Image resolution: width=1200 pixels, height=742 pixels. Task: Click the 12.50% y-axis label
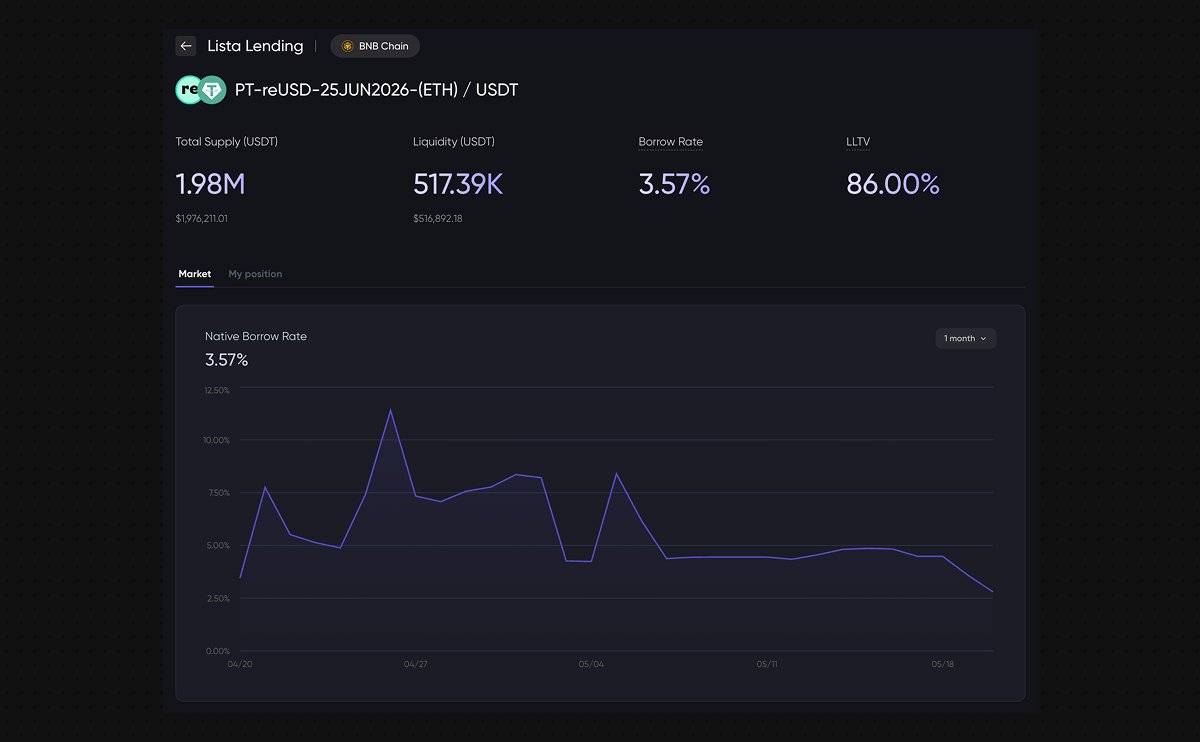click(x=217, y=390)
